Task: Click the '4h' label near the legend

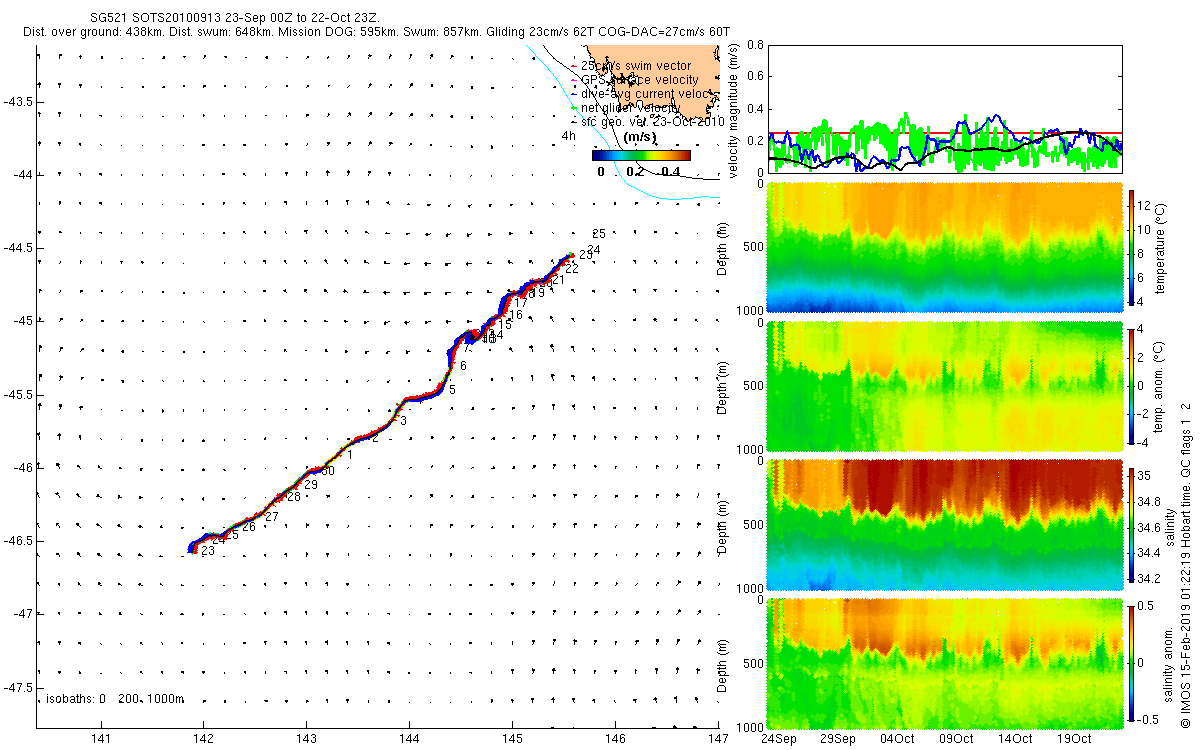Action: tap(568, 135)
